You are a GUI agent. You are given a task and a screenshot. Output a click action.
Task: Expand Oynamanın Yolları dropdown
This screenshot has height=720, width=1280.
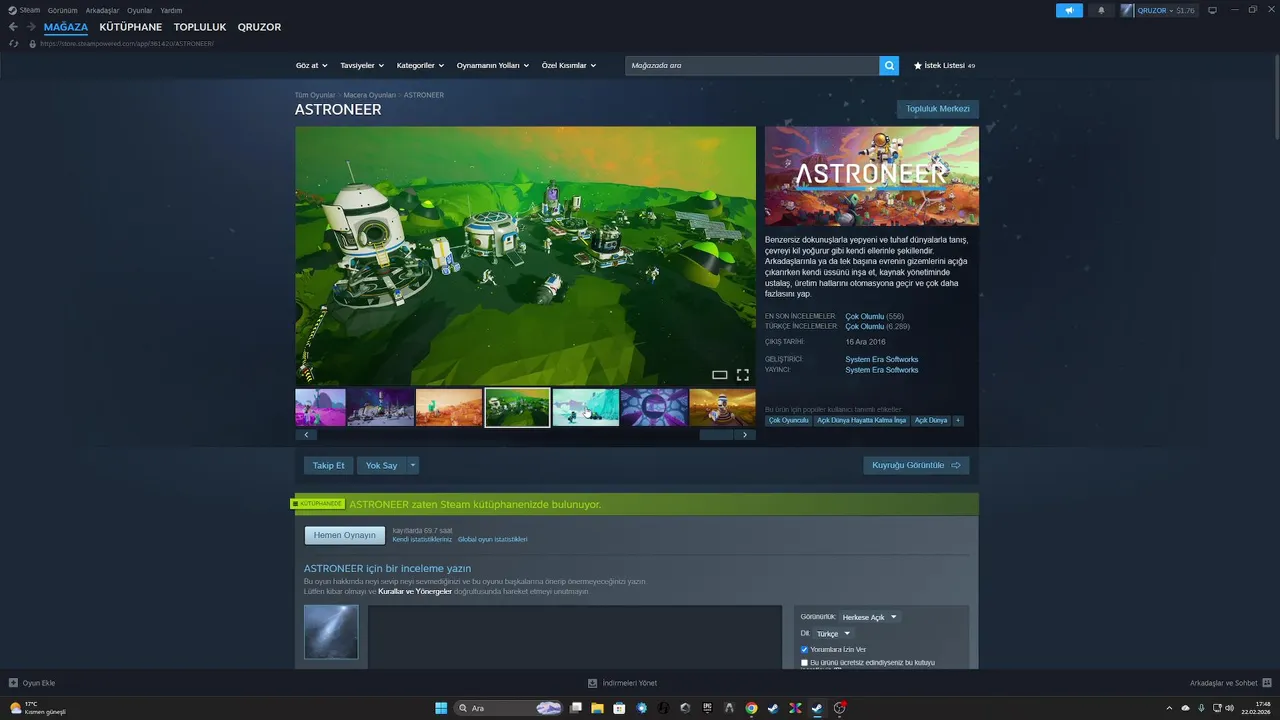pyautogui.click(x=493, y=65)
